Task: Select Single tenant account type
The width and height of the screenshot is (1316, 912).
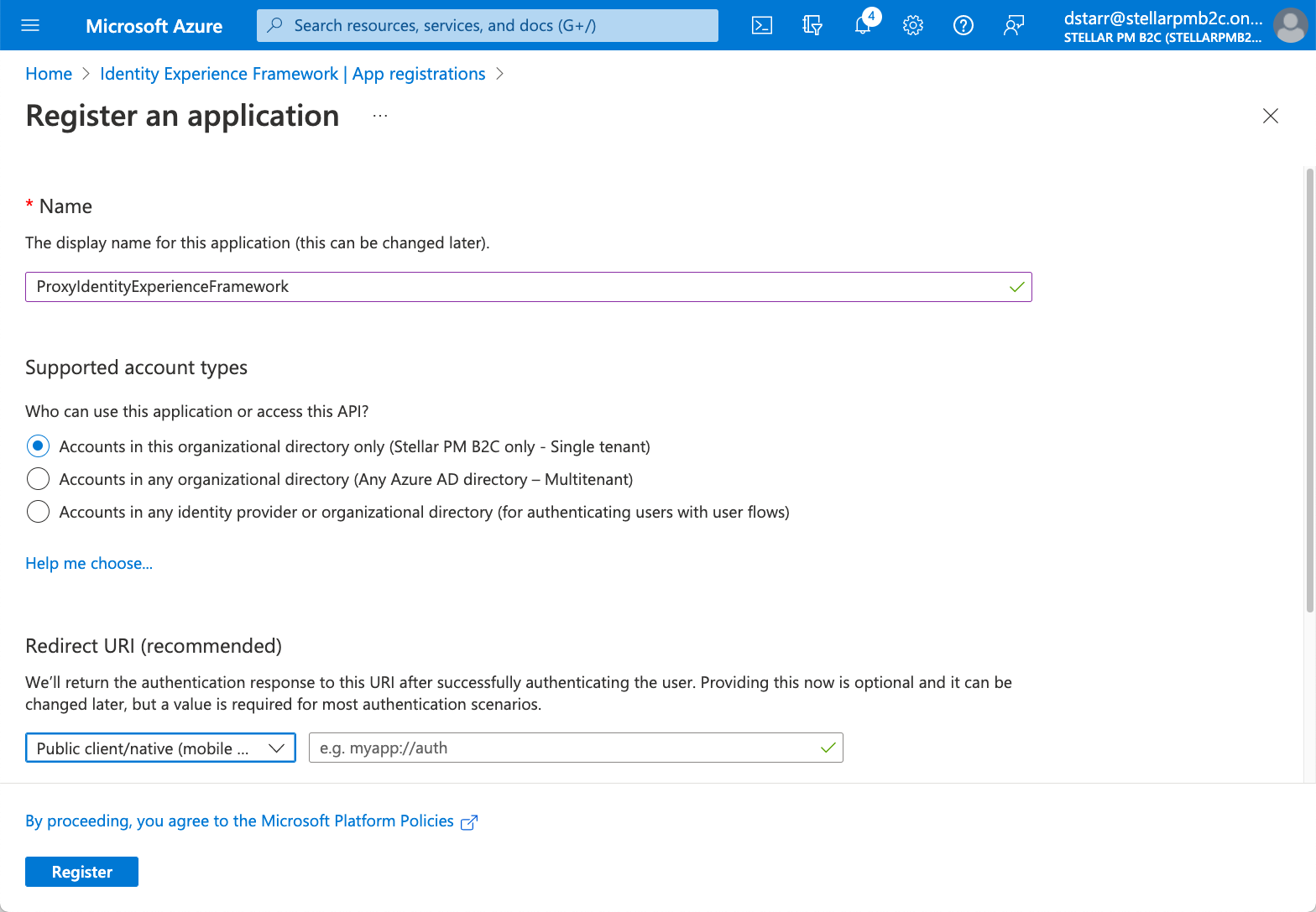Action: pyautogui.click(x=38, y=446)
